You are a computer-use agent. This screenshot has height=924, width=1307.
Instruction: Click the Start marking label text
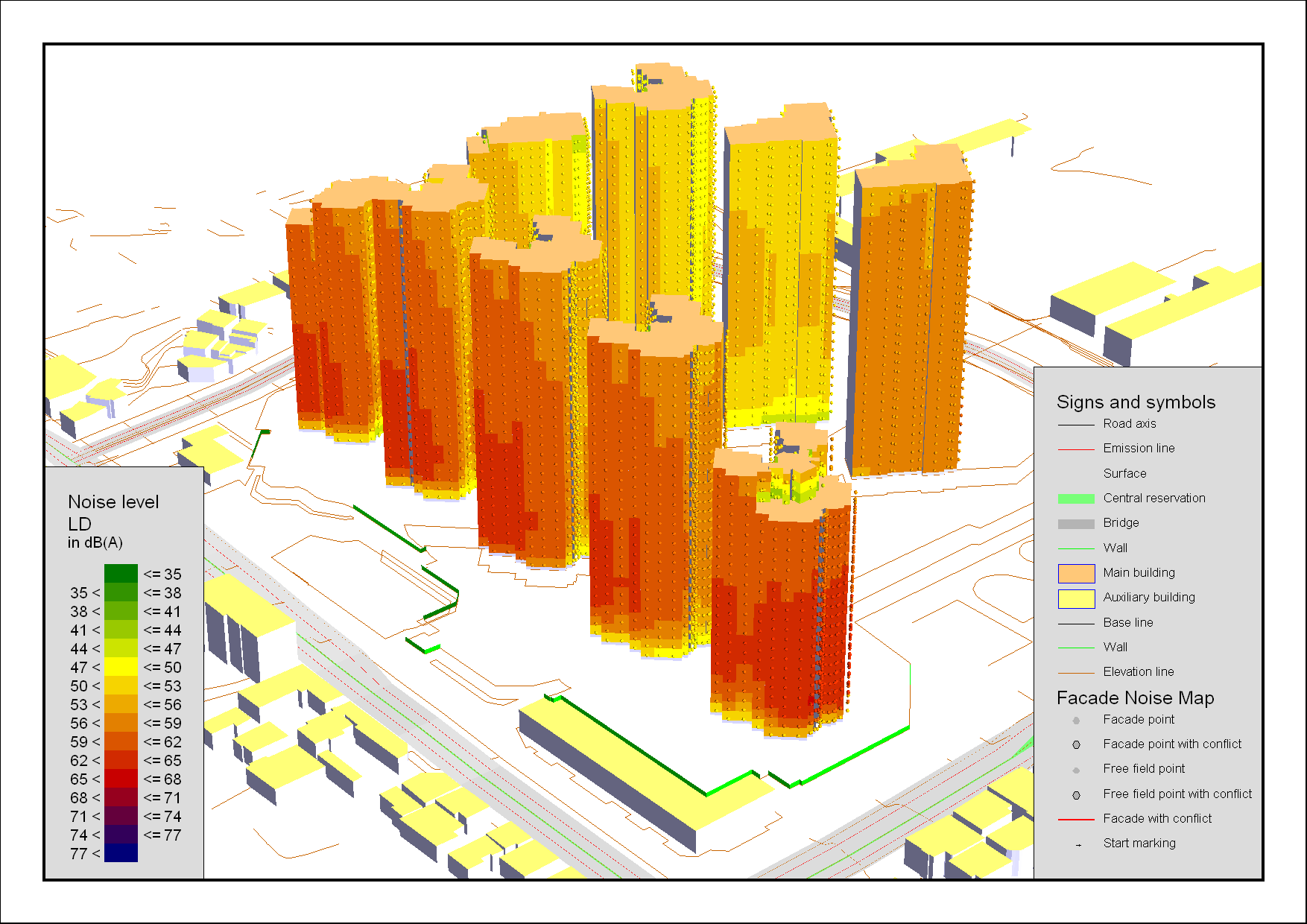tap(1139, 843)
